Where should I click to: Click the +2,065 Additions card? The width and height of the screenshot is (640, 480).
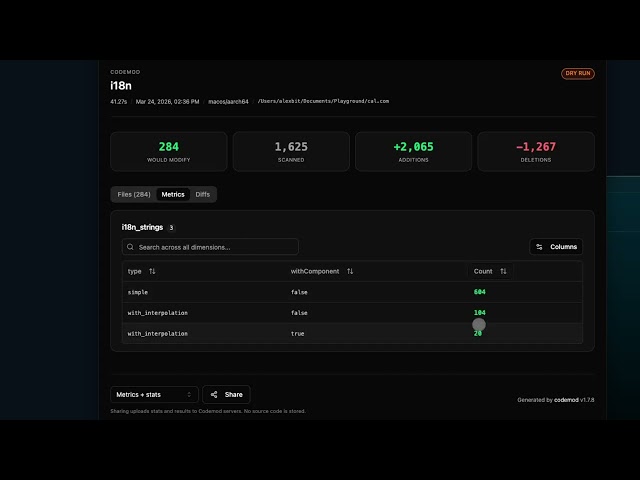(413, 151)
